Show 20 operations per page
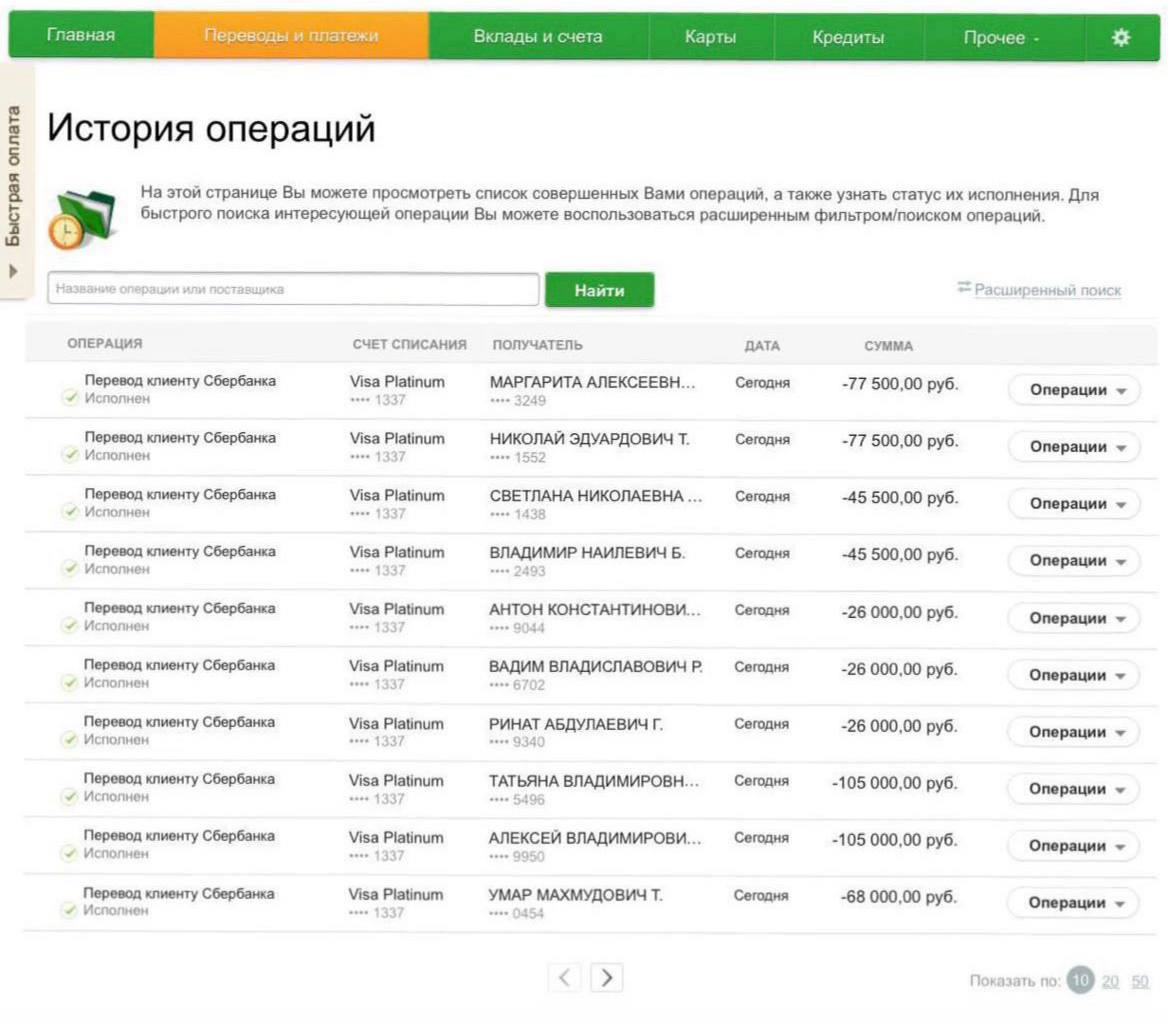1169x1025 pixels. point(1110,981)
